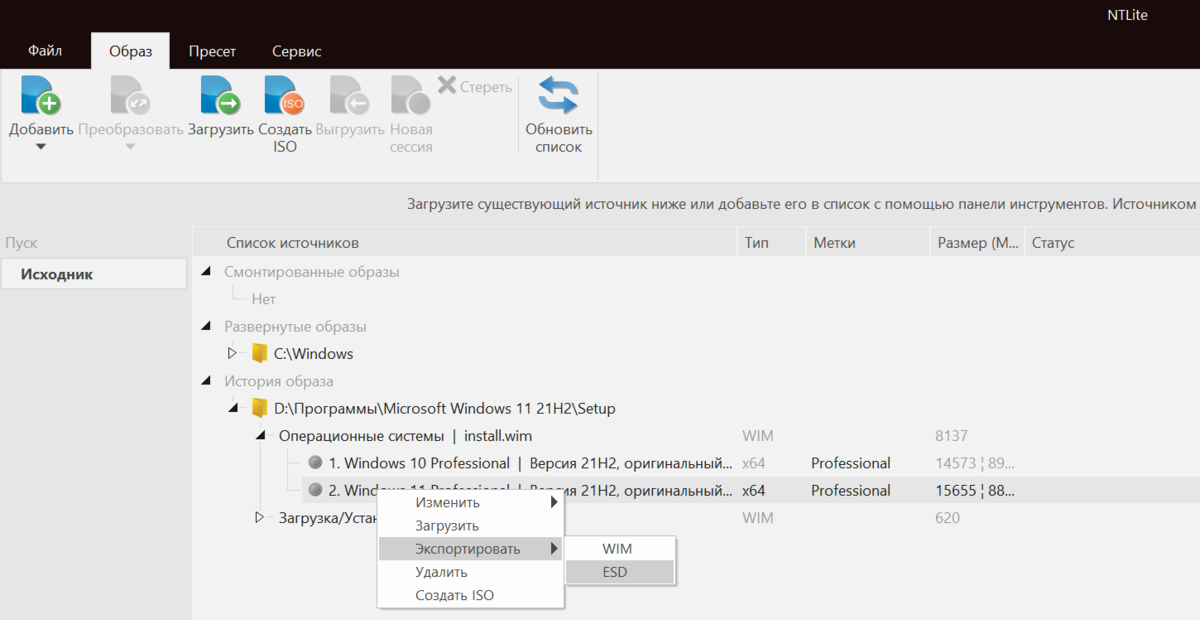Select Исходник in the left sidebar
1200x620 pixels.
(94, 274)
